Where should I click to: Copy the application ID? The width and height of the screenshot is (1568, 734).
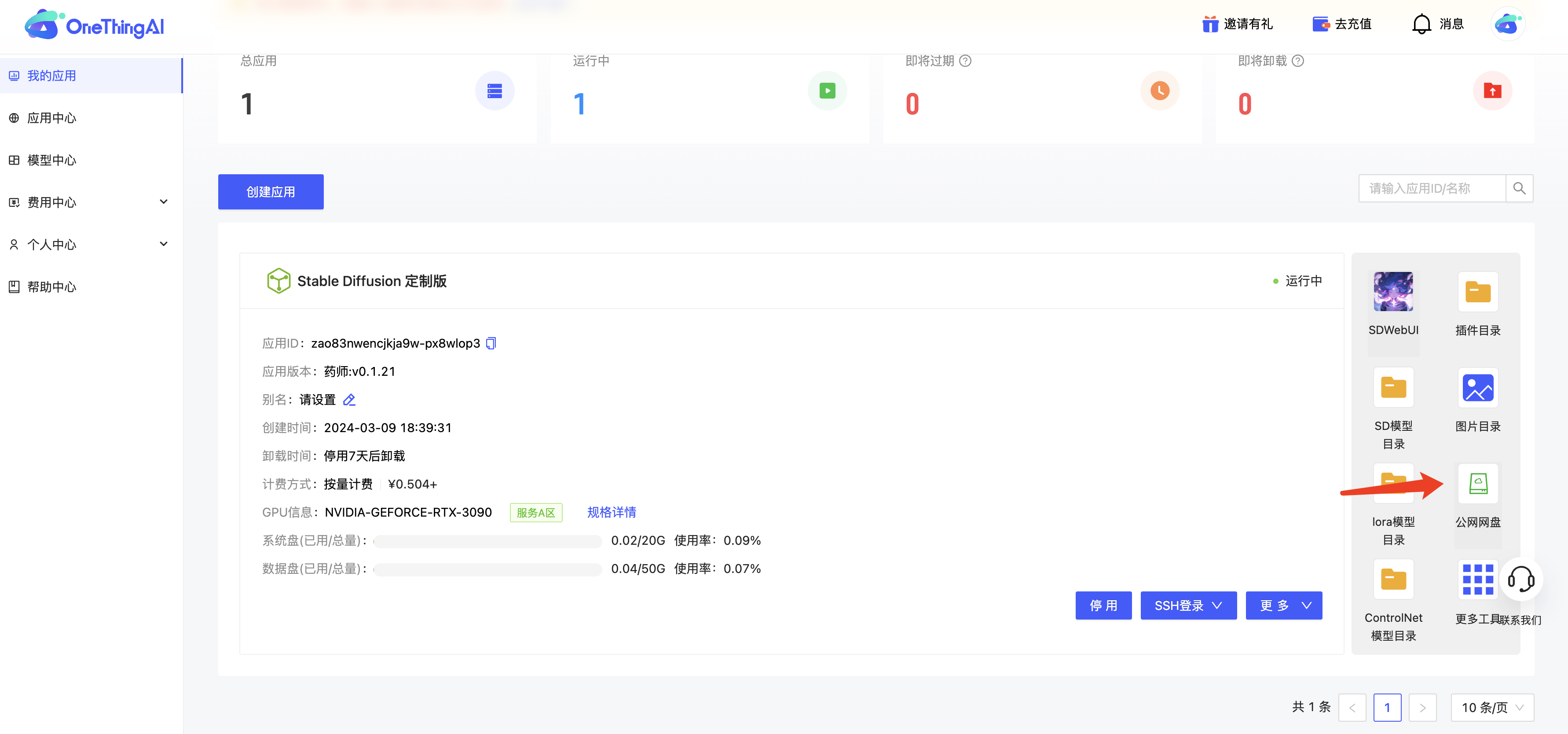pos(491,343)
